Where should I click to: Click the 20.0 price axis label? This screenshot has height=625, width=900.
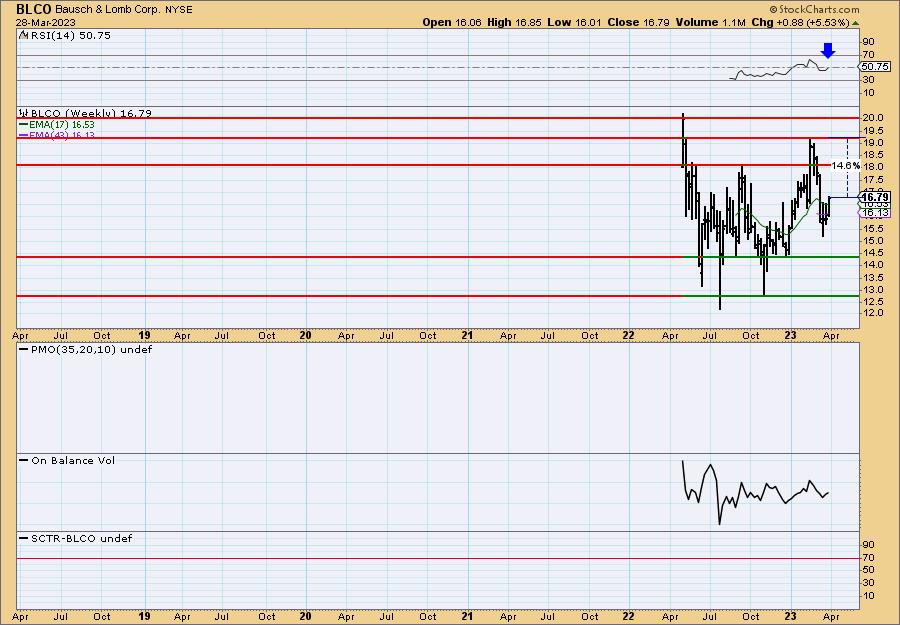click(x=872, y=118)
